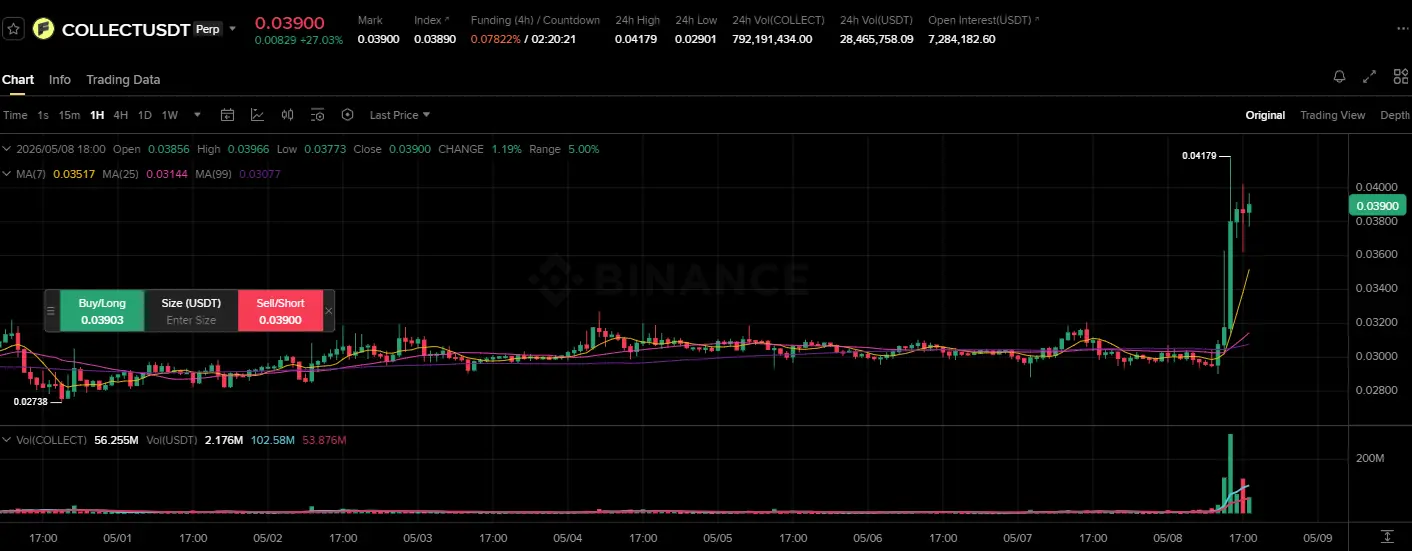Click the COLLECT coin logo icon
This screenshot has height=551, width=1412.
coord(43,29)
